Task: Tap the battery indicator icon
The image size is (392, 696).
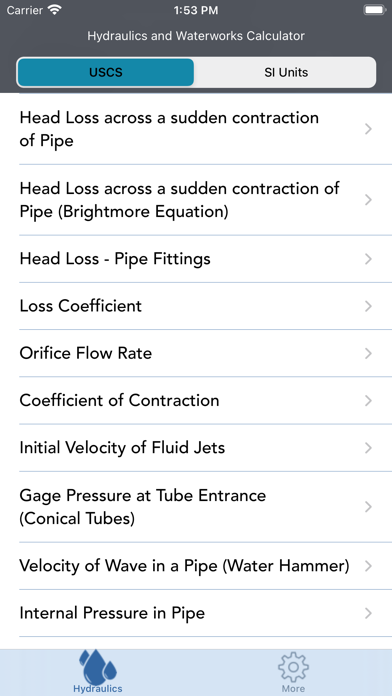Action: [375, 10]
